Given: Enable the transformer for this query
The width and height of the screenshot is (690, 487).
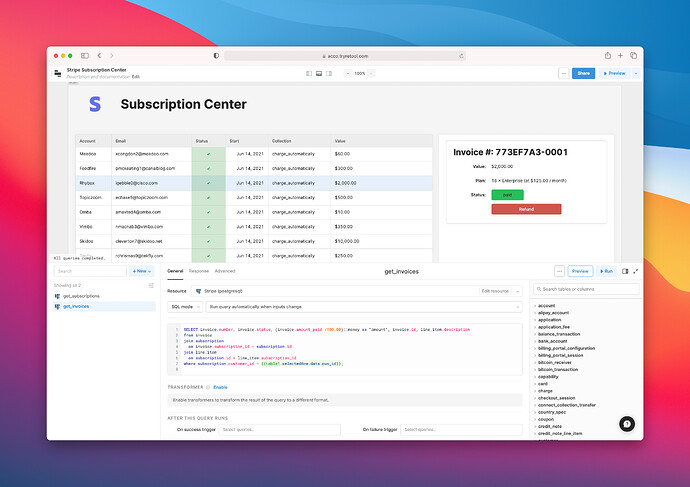Looking at the screenshot, I should point(220,386).
